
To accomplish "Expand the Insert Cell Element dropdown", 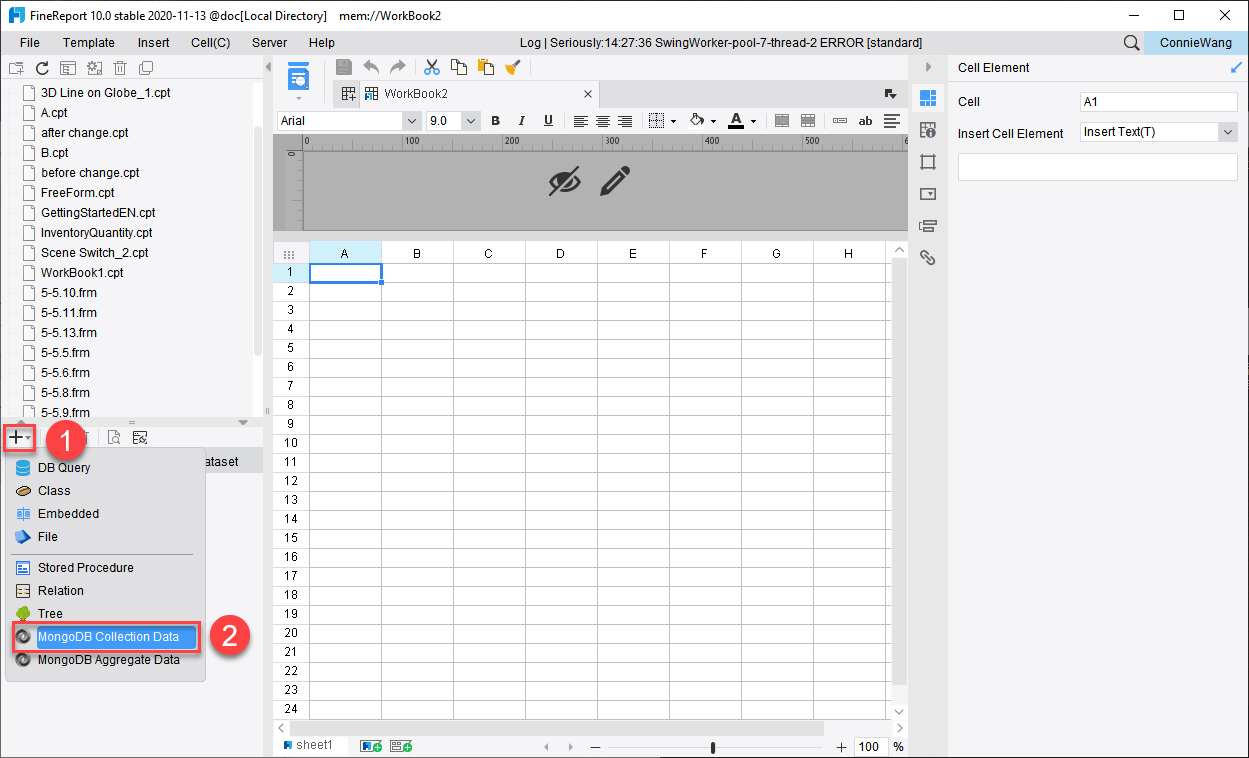I will click(1228, 131).
